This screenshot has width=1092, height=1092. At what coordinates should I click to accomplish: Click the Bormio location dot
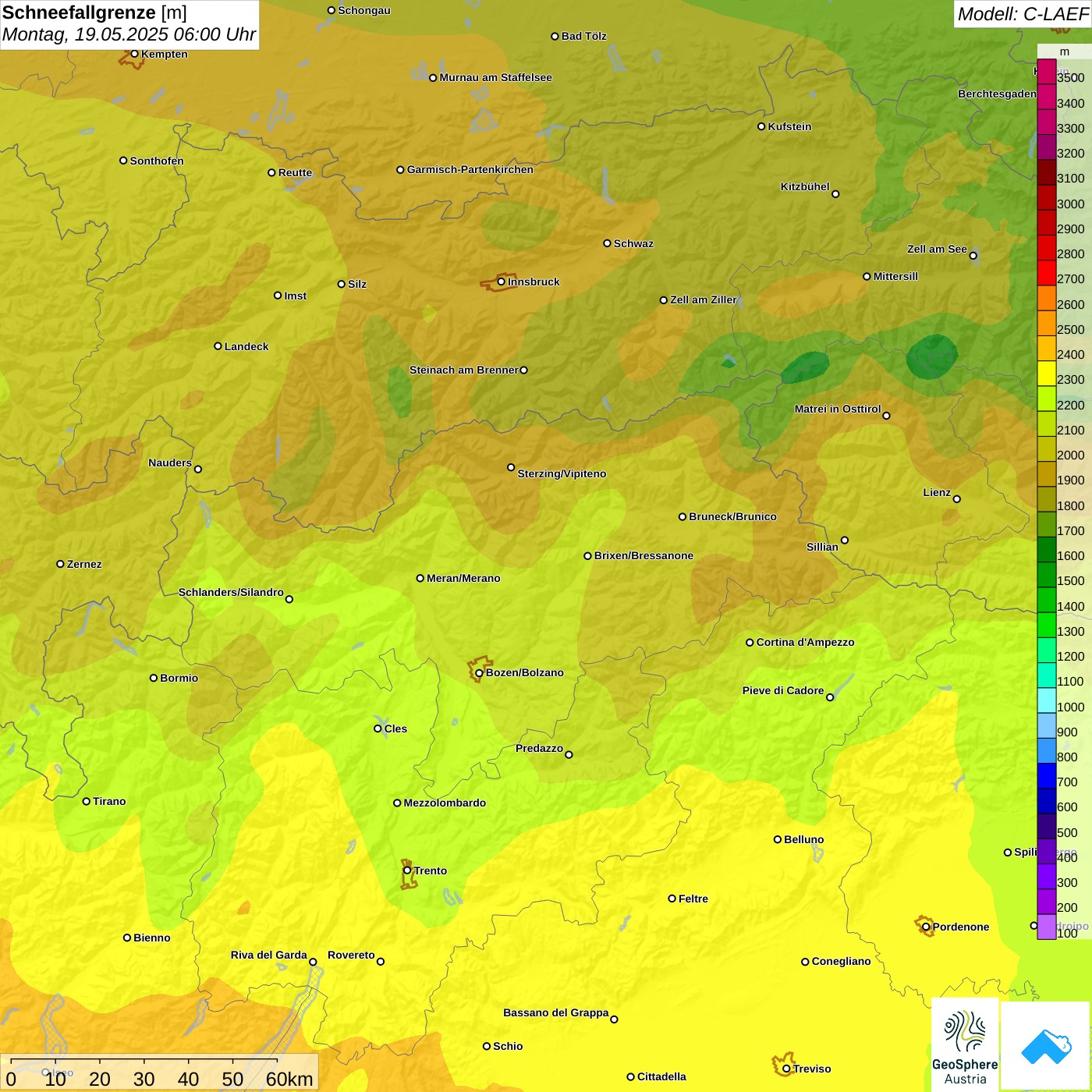pyautogui.click(x=154, y=678)
